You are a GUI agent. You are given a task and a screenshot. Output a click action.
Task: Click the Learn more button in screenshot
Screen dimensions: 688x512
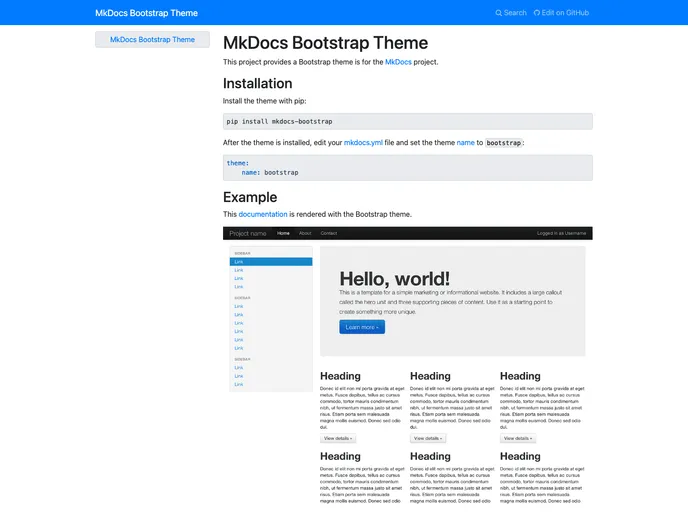[362, 327]
